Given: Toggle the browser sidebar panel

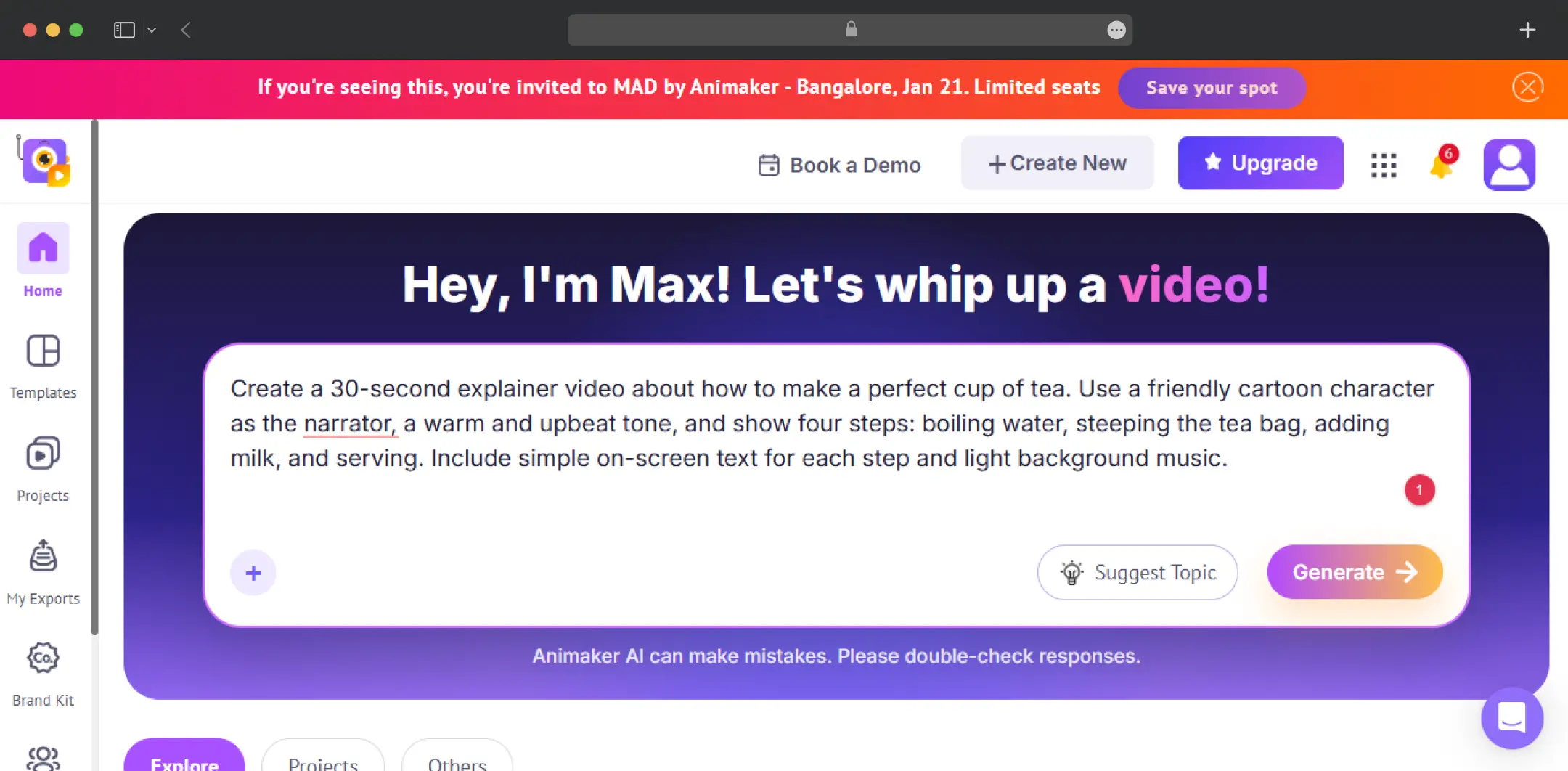Looking at the screenshot, I should click(124, 30).
